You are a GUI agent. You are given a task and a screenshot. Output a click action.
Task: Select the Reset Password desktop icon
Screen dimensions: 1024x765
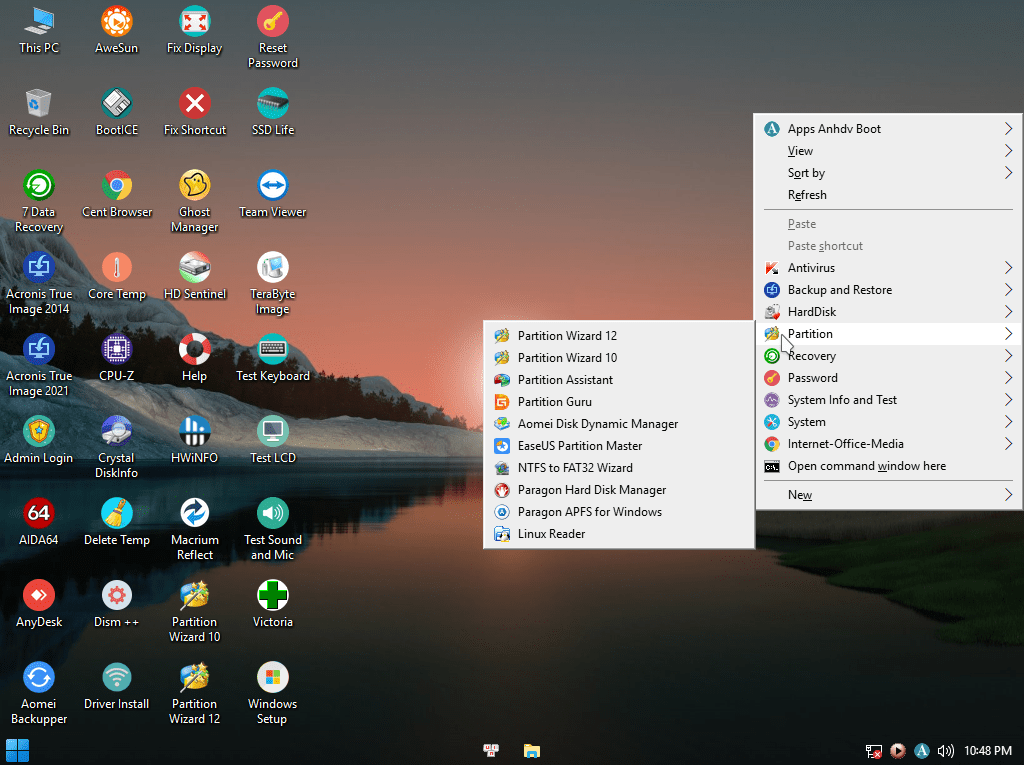point(273,37)
